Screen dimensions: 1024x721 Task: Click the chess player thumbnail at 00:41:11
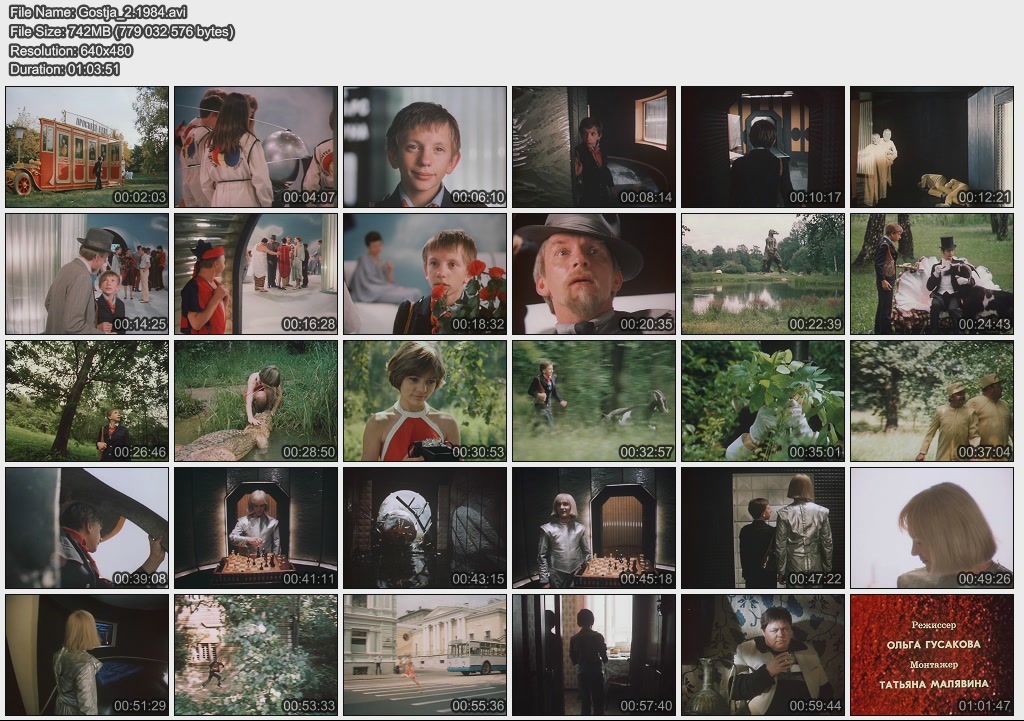point(256,527)
